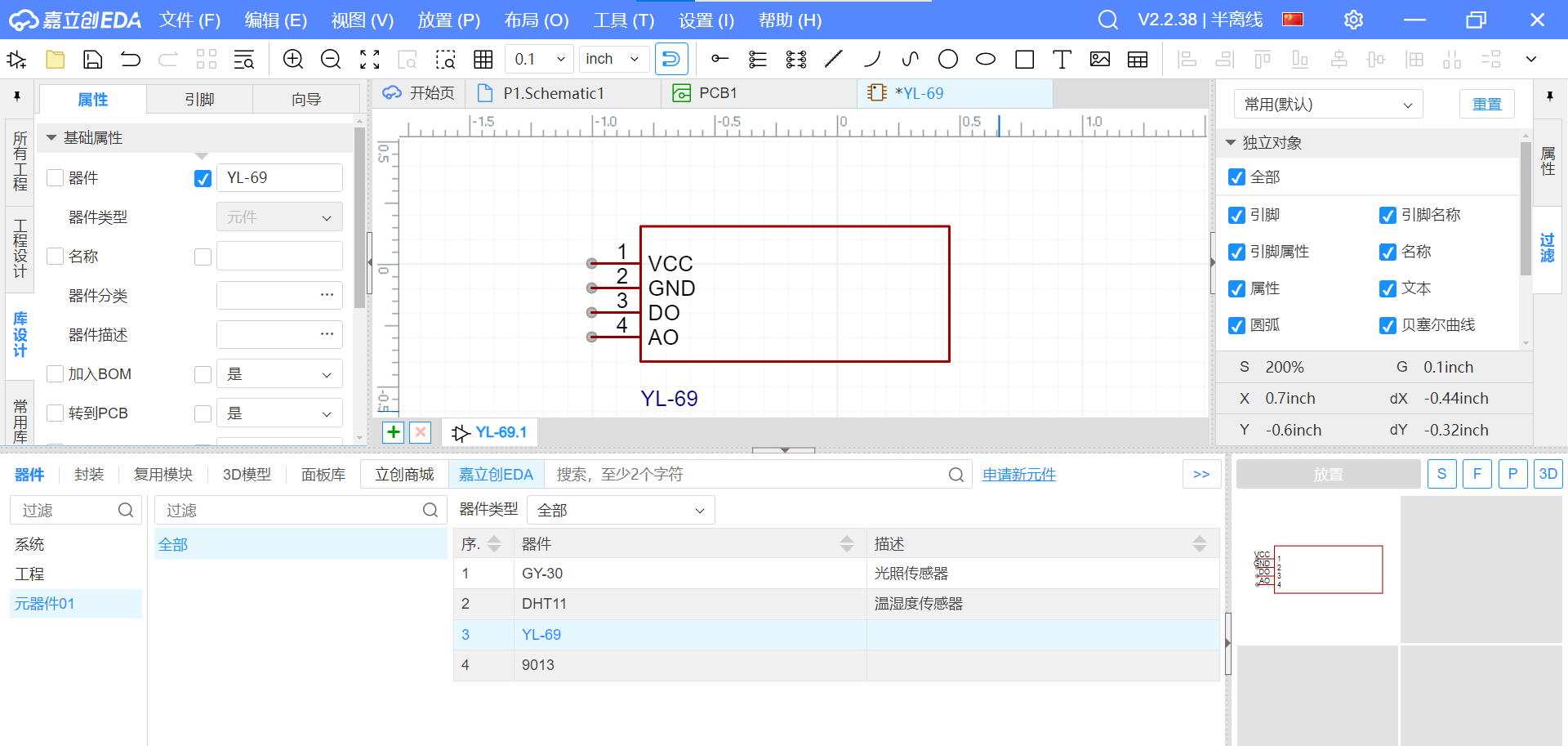The image size is (1568, 746).
Task: Toggle the 器件 checkbox in properties
Action: pyautogui.click(x=56, y=177)
